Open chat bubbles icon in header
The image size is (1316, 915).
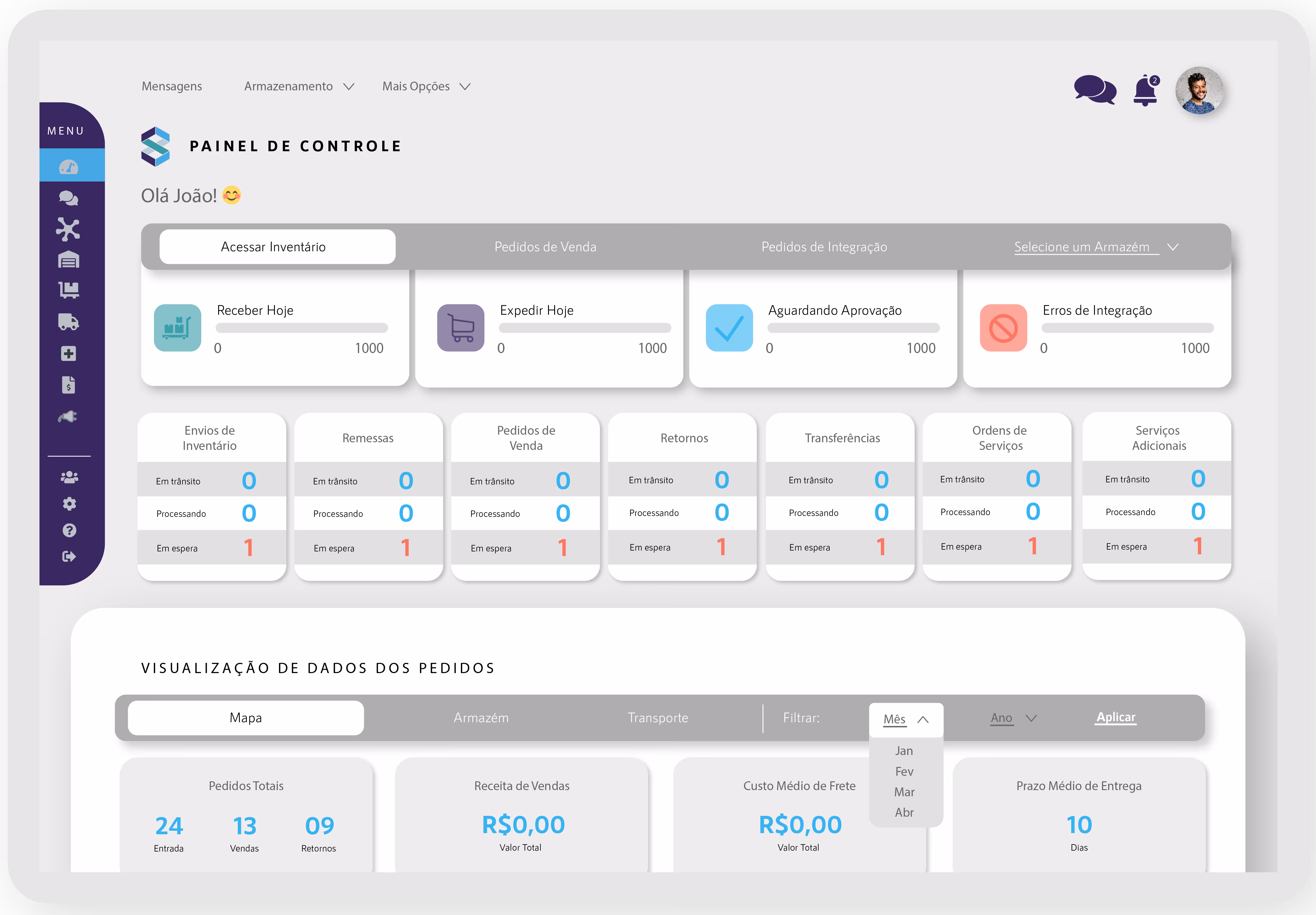coord(1094,90)
